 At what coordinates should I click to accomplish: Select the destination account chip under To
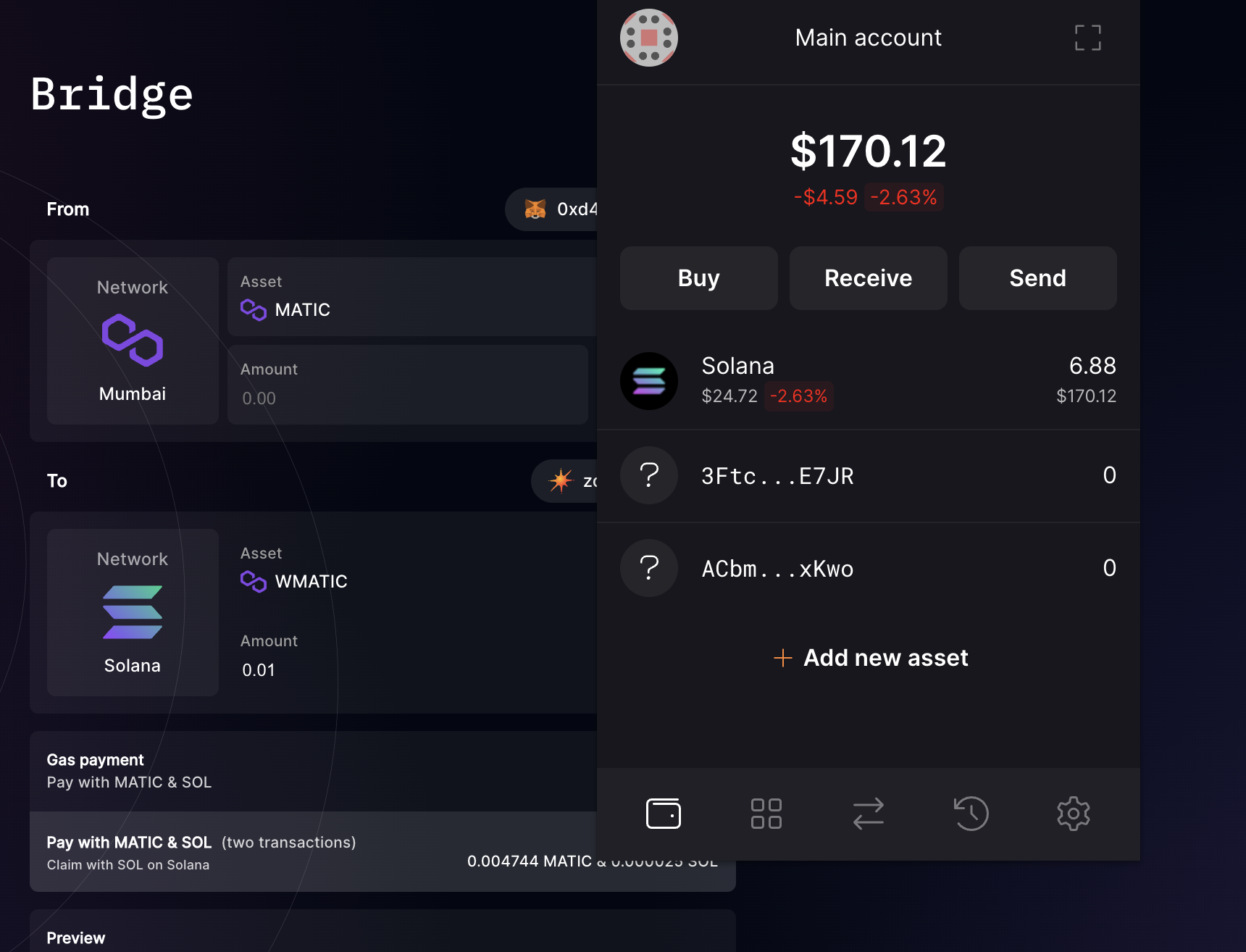[572, 480]
